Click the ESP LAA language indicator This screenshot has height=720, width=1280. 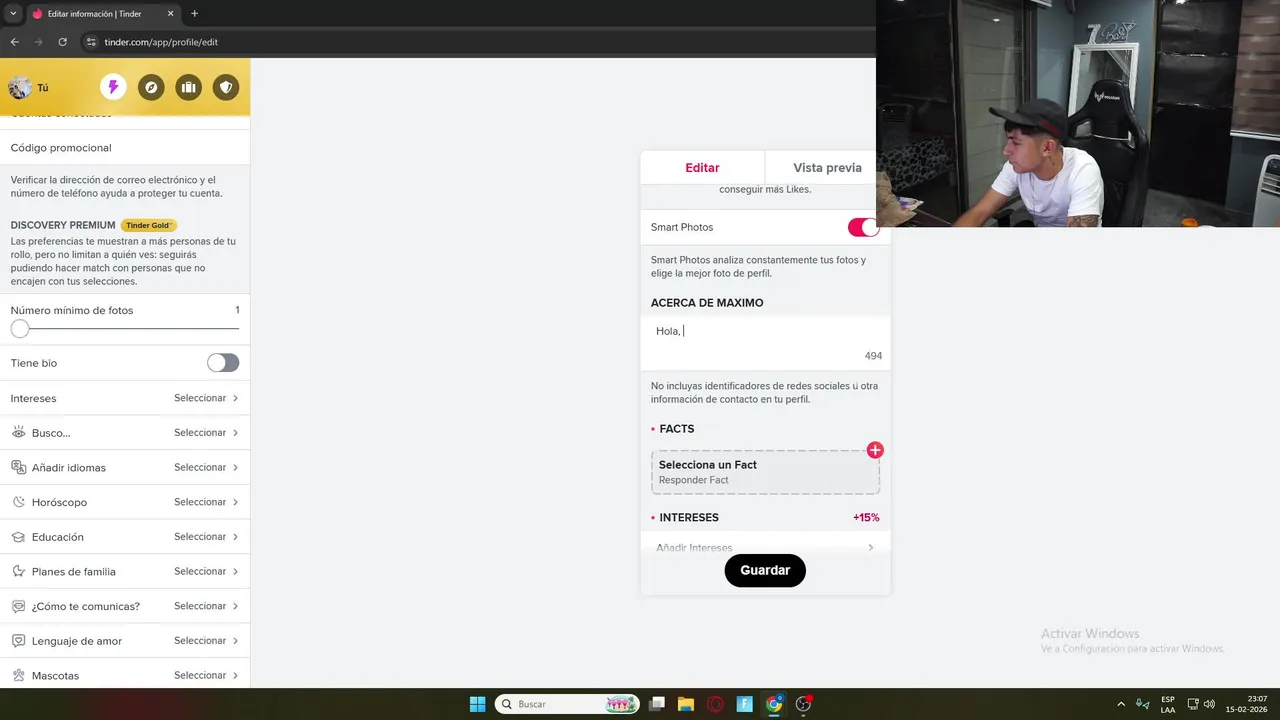tap(1168, 704)
